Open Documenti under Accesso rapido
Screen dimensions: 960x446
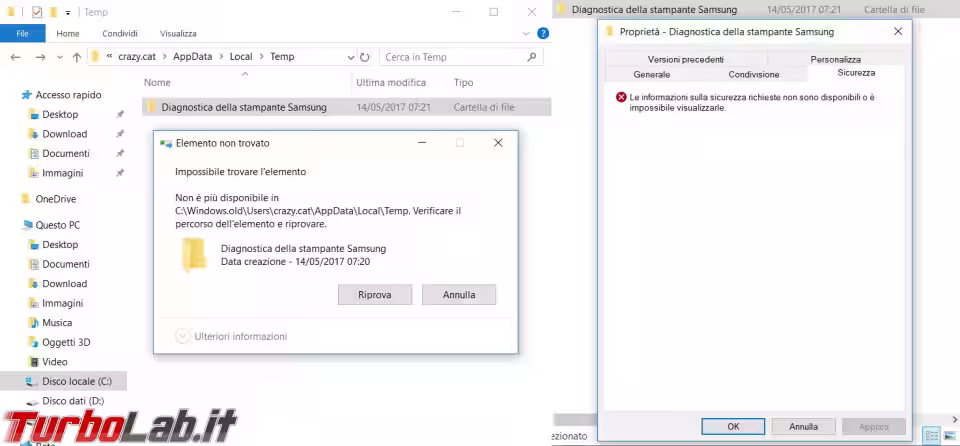pos(66,154)
